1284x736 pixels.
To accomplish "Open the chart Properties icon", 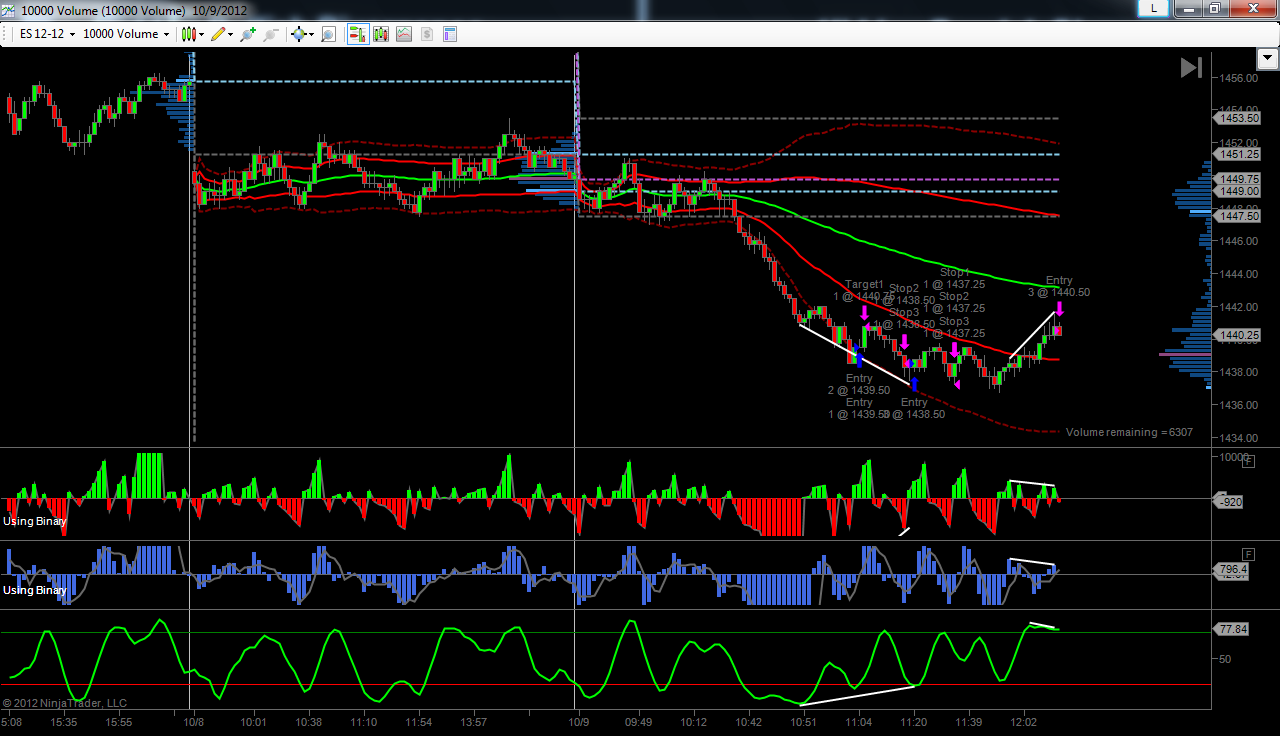I will pos(450,34).
